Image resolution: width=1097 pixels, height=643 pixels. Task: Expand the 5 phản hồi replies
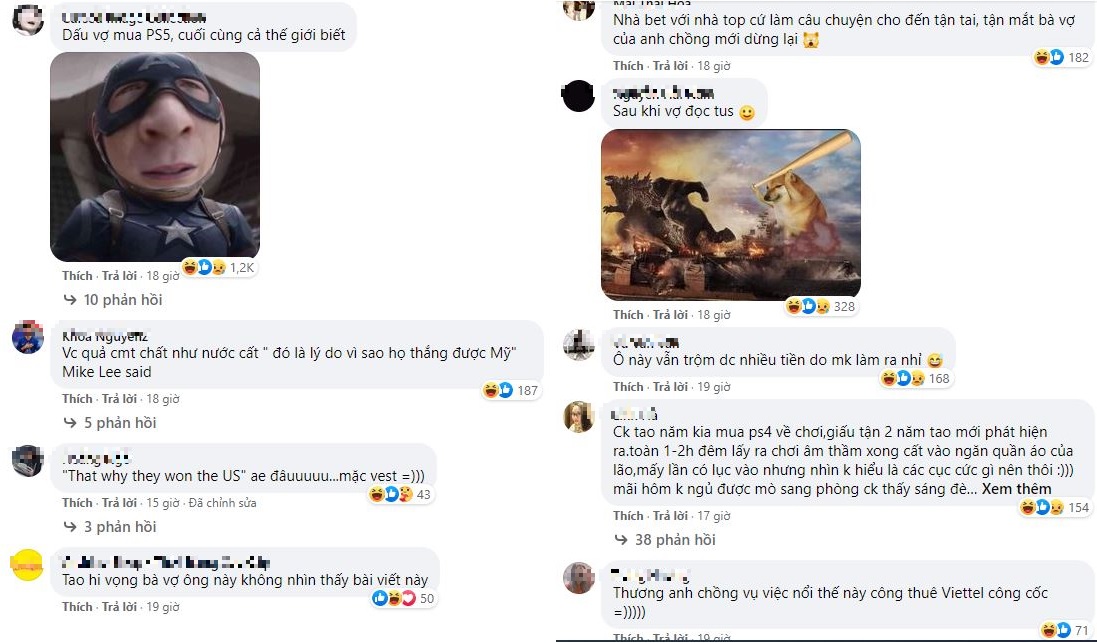click(x=111, y=423)
